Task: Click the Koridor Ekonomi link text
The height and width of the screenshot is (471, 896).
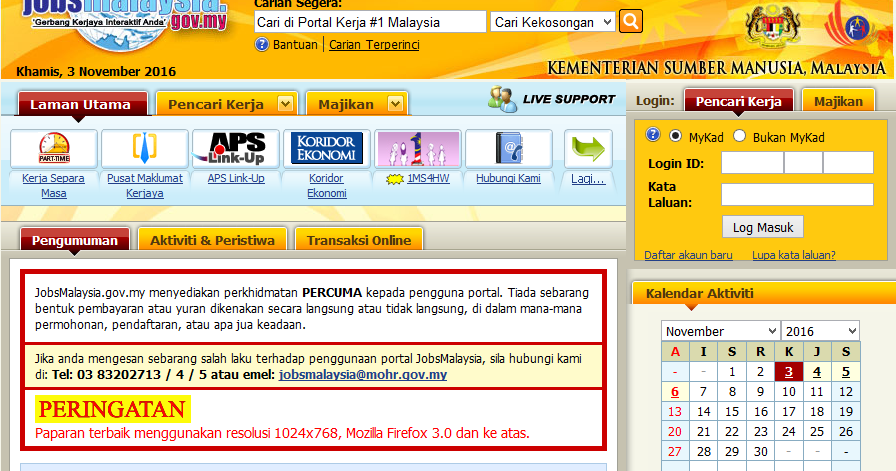Action: click(326, 186)
